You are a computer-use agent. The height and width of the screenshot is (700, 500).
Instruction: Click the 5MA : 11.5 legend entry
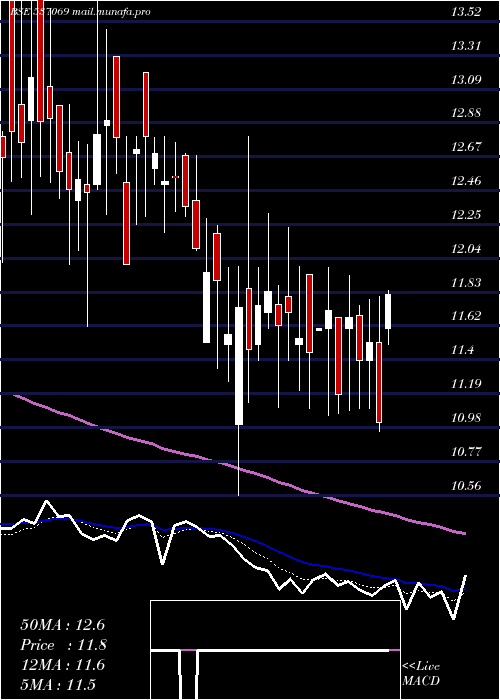tap(58, 685)
